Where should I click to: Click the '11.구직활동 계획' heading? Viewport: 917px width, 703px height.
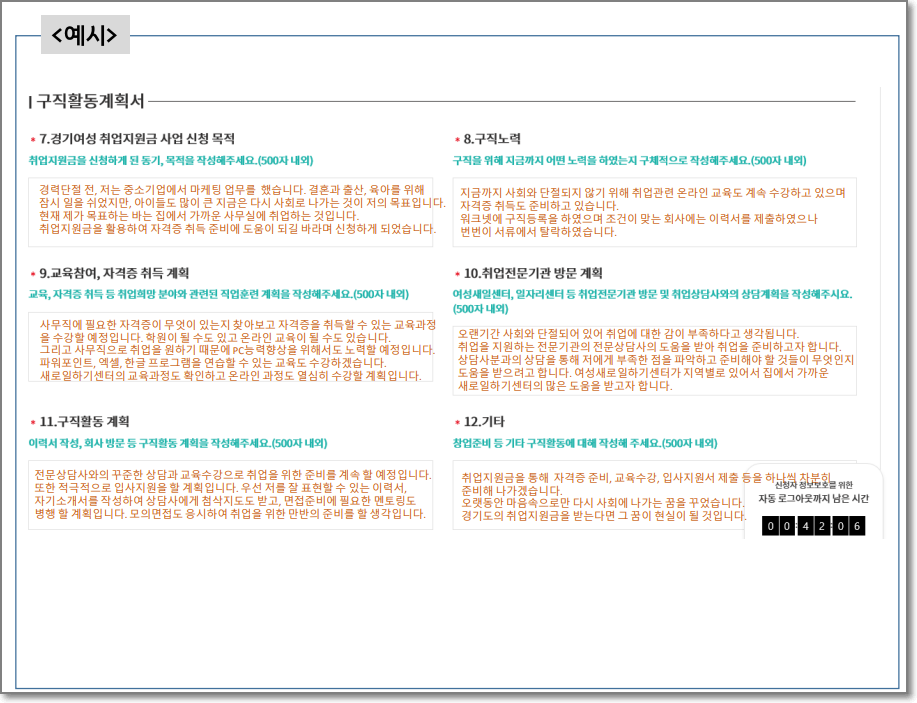(x=84, y=422)
